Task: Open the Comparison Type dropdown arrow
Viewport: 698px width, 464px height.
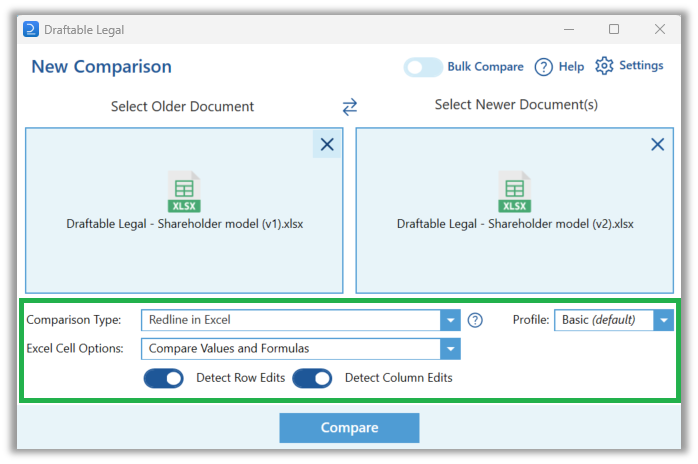Action: [x=450, y=320]
